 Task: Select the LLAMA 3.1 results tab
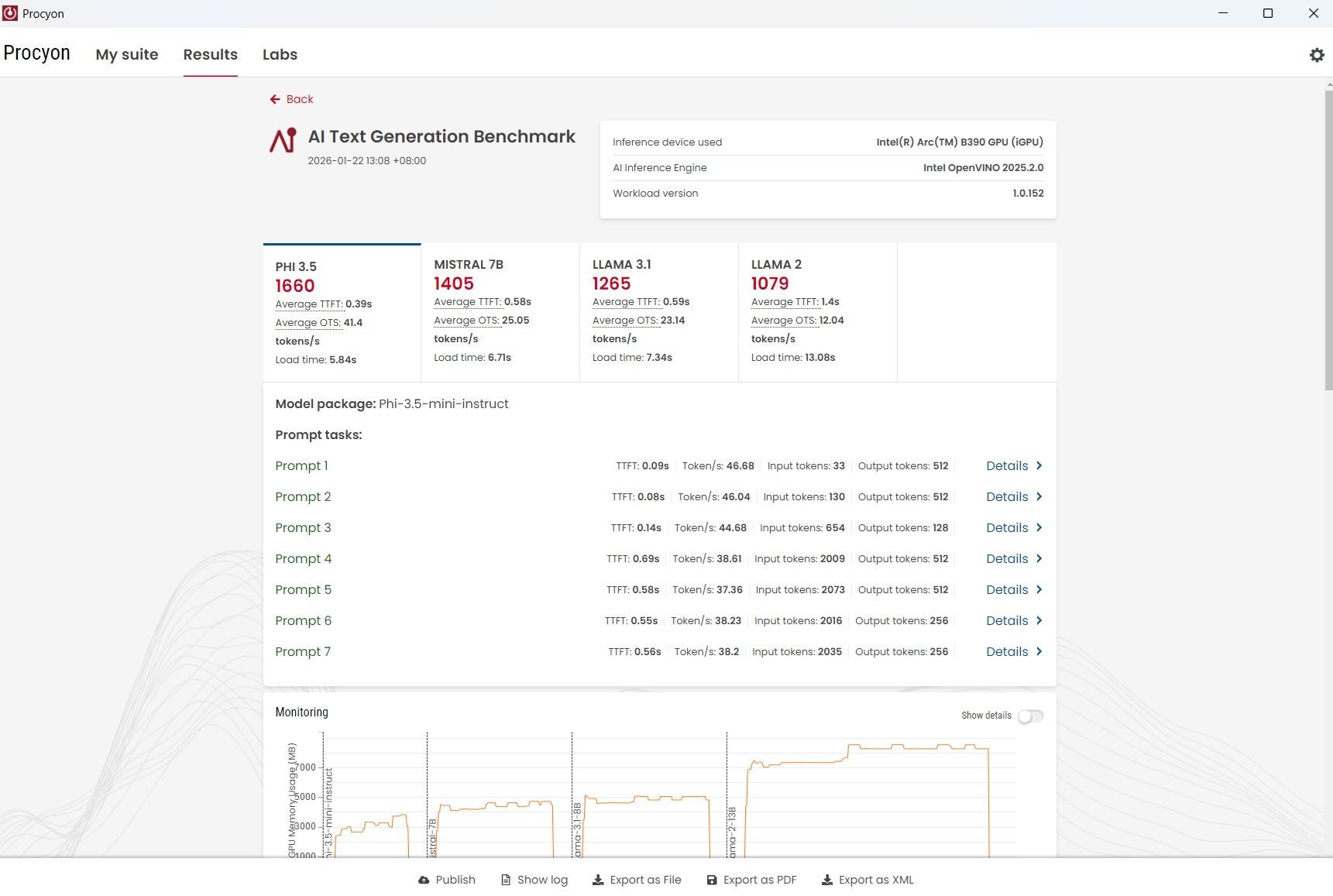coord(658,311)
